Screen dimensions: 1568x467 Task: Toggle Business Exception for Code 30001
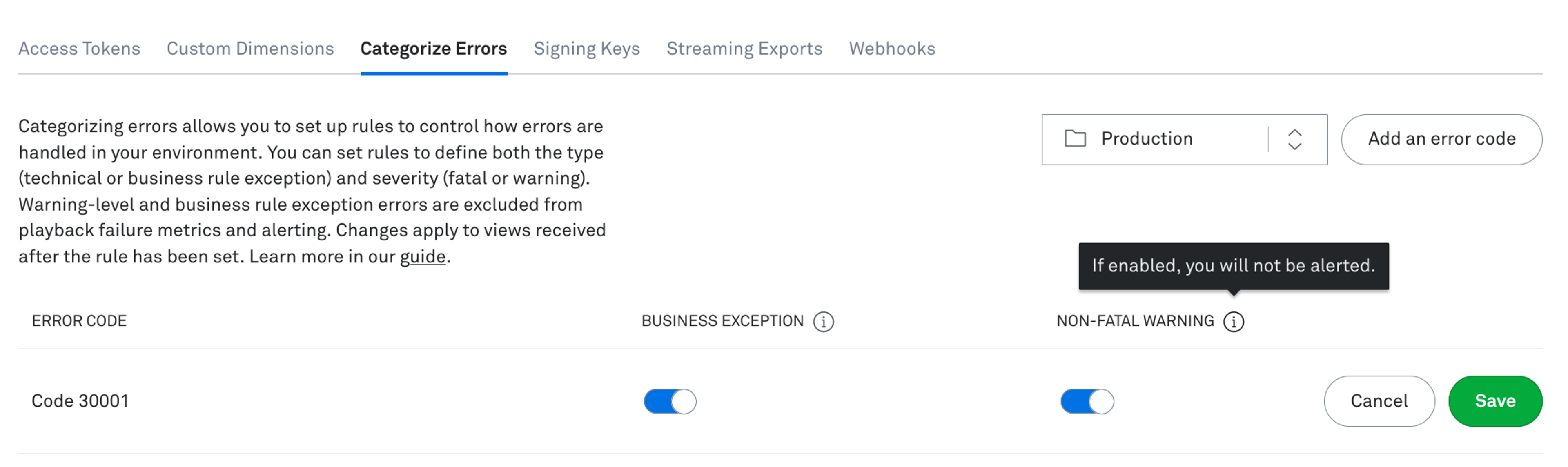(668, 400)
